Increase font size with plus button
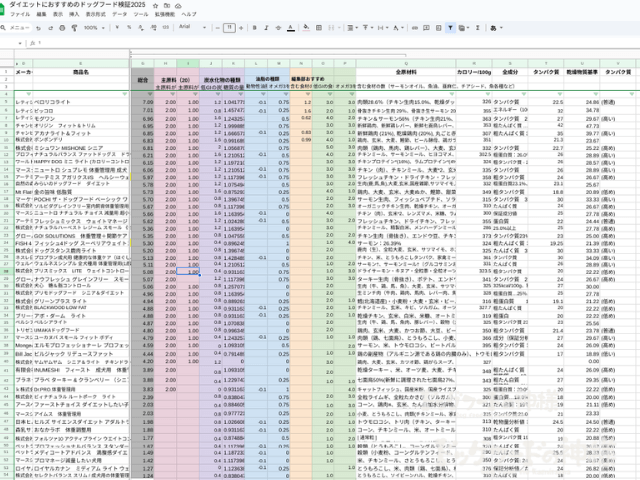640x480 pixels. 241,28
